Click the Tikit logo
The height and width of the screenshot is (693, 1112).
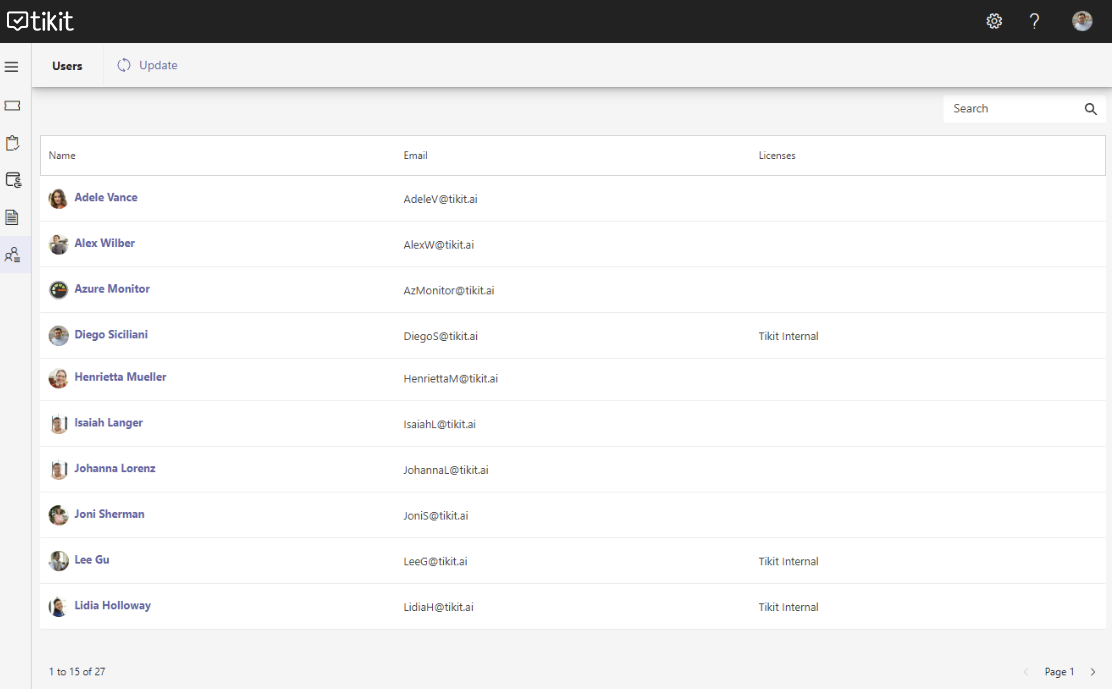pyautogui.click(x=40, y=20)
